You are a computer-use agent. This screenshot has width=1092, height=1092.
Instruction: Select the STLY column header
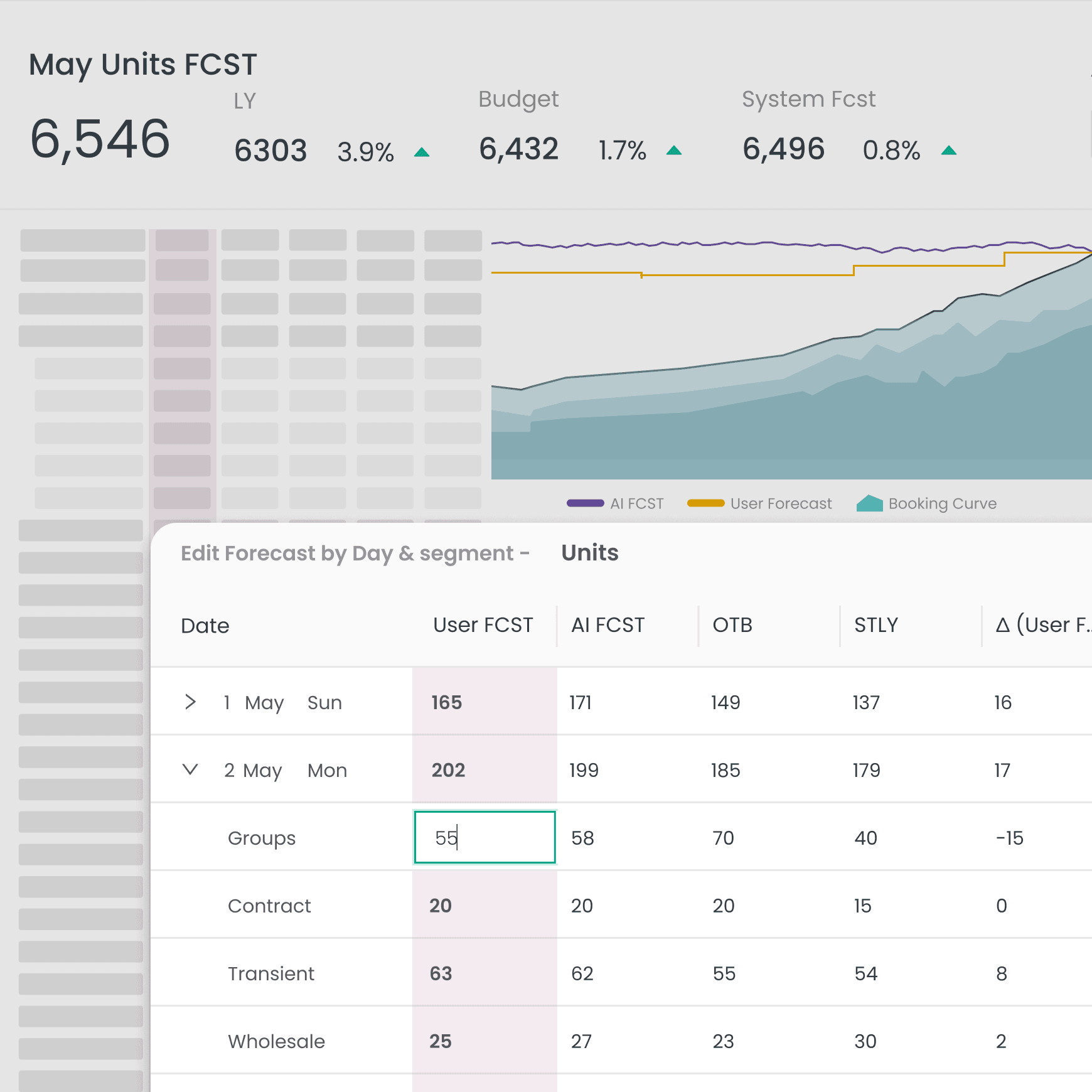coord(875,624)
